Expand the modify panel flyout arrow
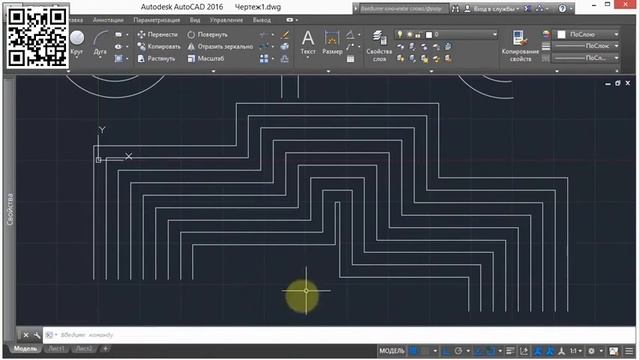 coord(213,71)
